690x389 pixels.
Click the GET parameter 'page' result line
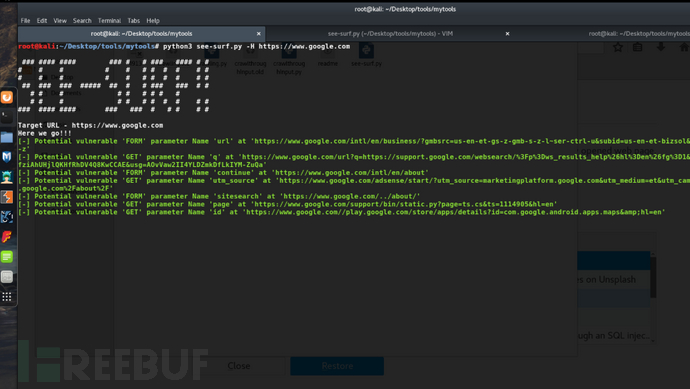(x=288, y=205)
